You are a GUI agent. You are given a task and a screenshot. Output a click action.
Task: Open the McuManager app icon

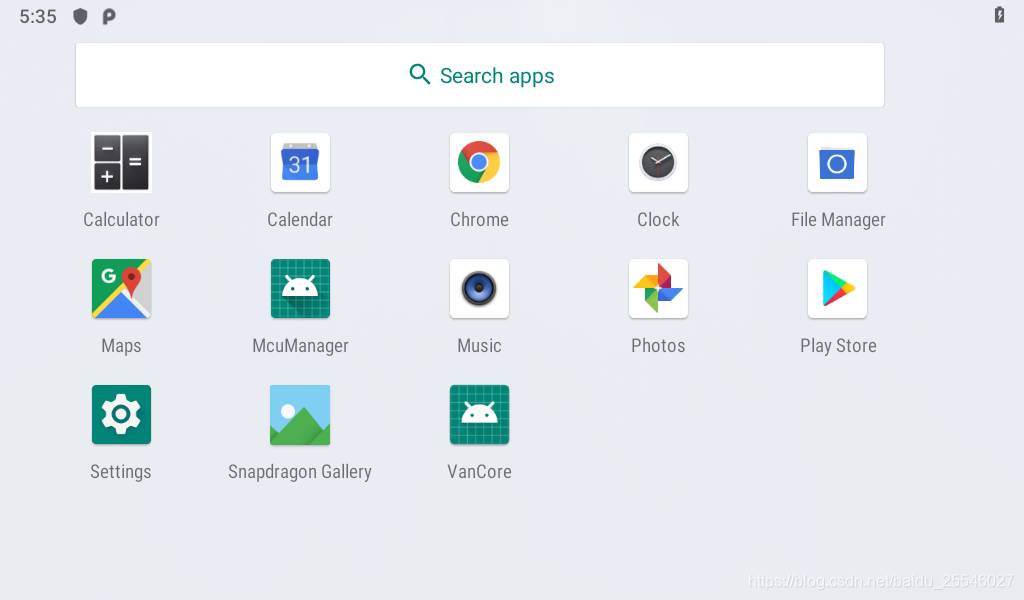[x=300, y=289]
